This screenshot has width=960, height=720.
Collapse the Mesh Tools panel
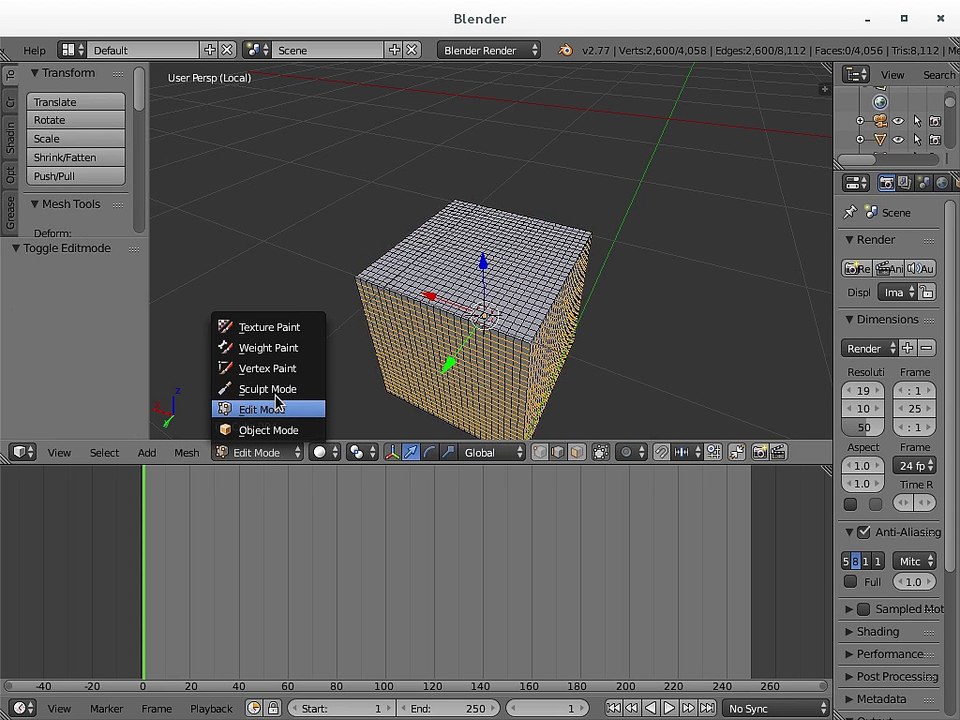[x=35, y=204]
